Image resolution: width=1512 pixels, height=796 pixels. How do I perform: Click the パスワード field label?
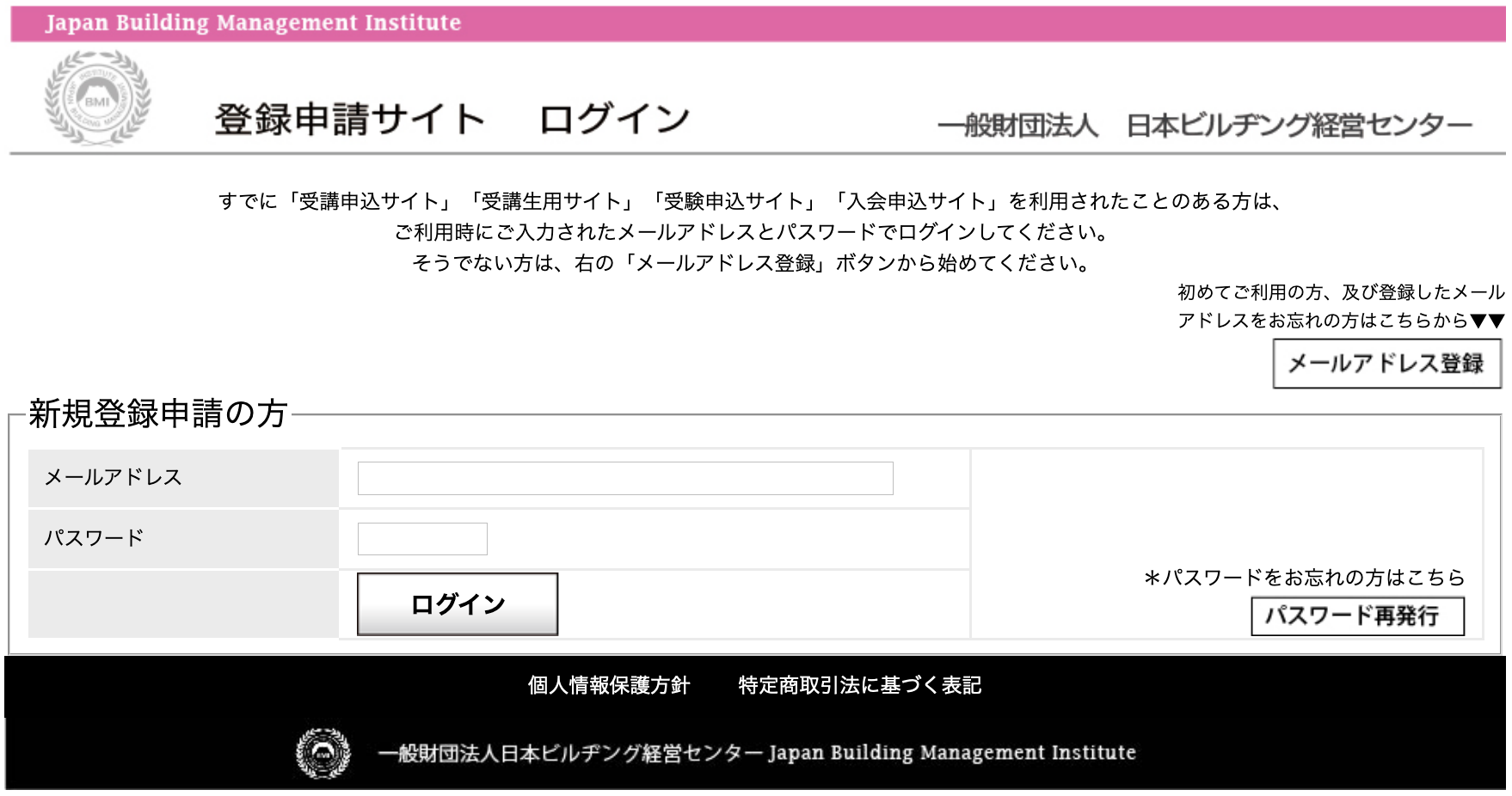click(x=94, y=538)
